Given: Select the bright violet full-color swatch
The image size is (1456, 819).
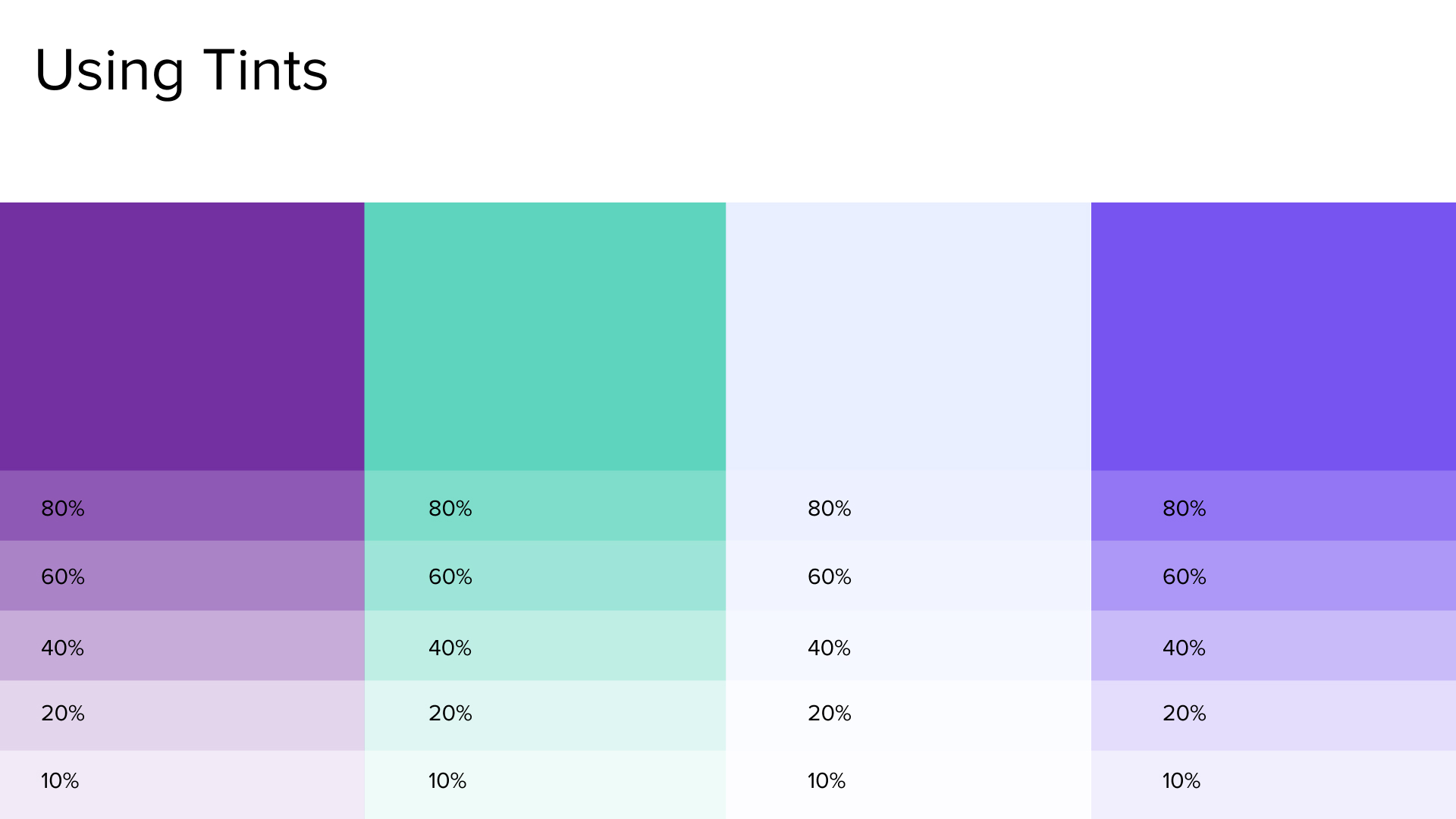Looking at the screenshot, I should (x=1273, y=336).
